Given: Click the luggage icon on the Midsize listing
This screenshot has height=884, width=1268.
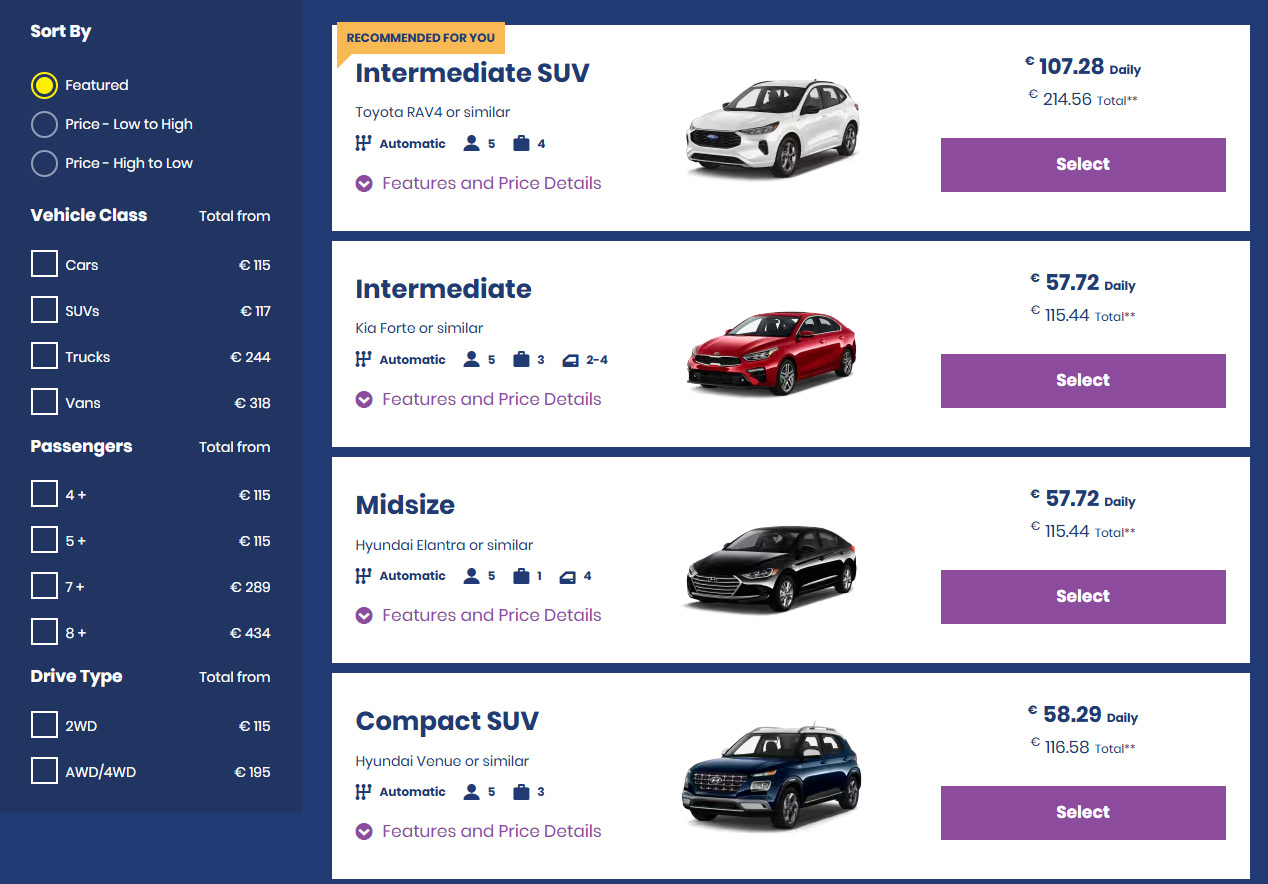Looking at the screenshot, I should [x=521, y=576].
